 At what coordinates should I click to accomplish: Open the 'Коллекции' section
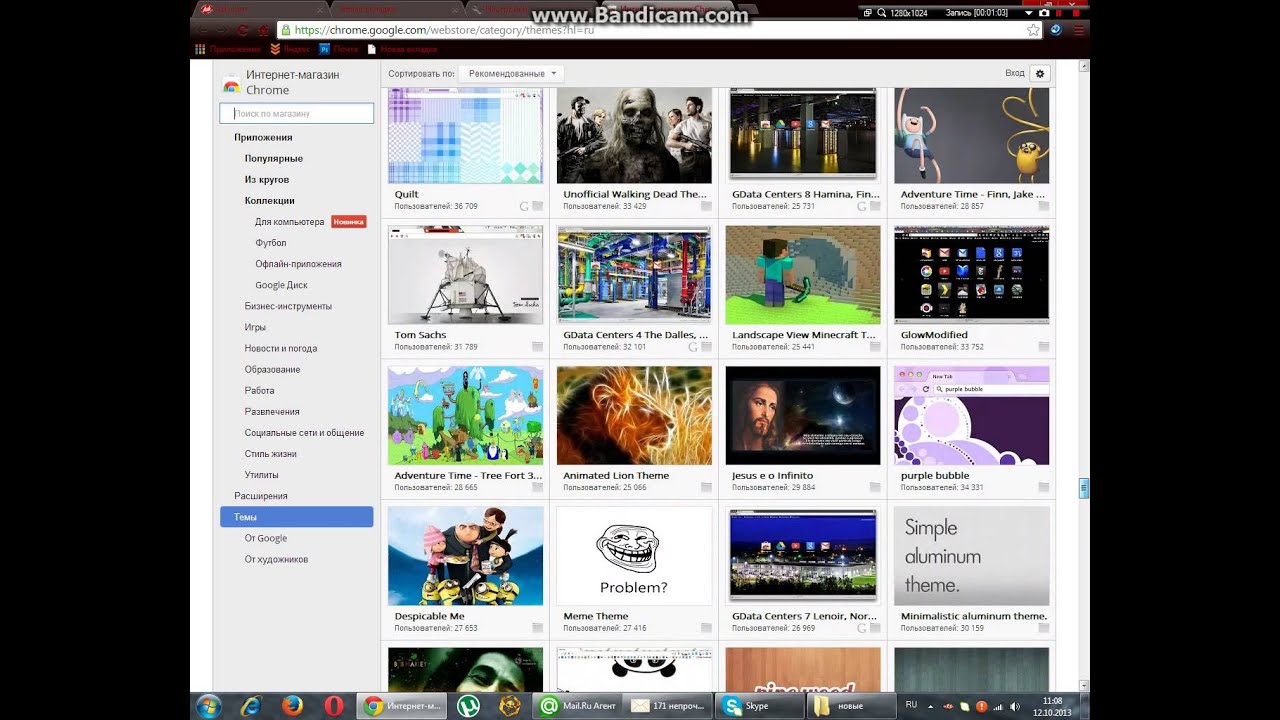(x=270, y=200)
